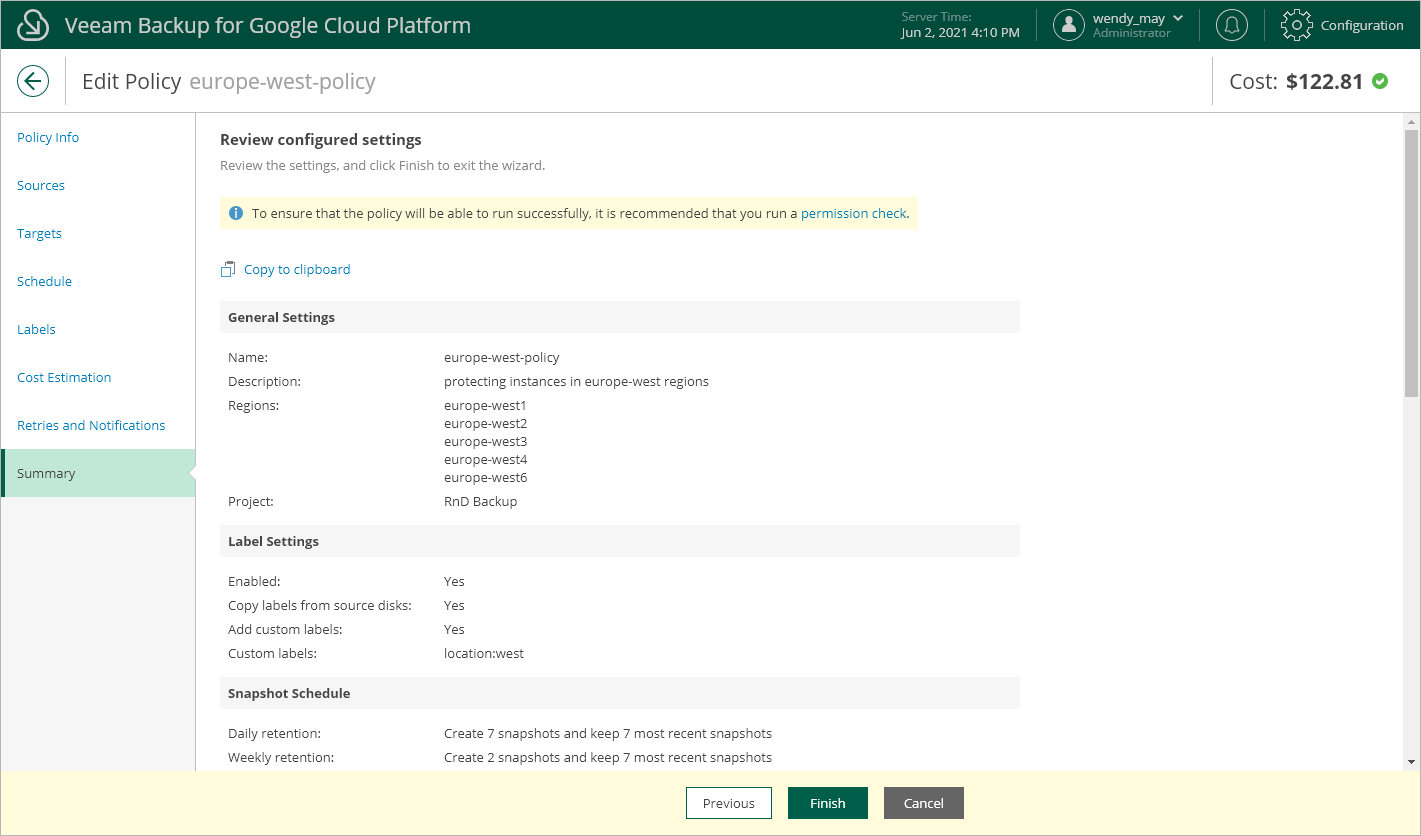This screenshot has width=1421, height=836.
Task: Click the Label Settings section header
Action: pyautogui.click(x=620, y=541)
